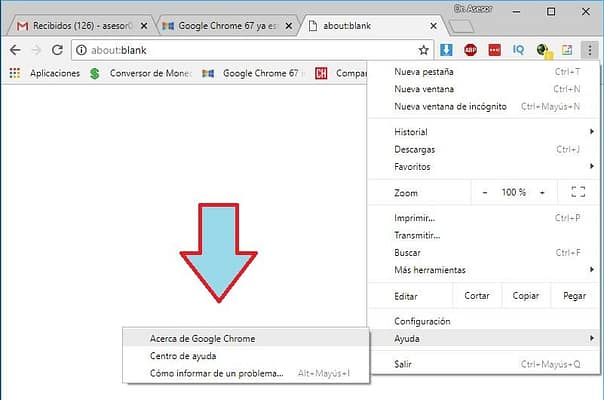The width and height of the screenshot is (604, 400).
Task: Open the IQ extension icon
Action: point(518,50)
